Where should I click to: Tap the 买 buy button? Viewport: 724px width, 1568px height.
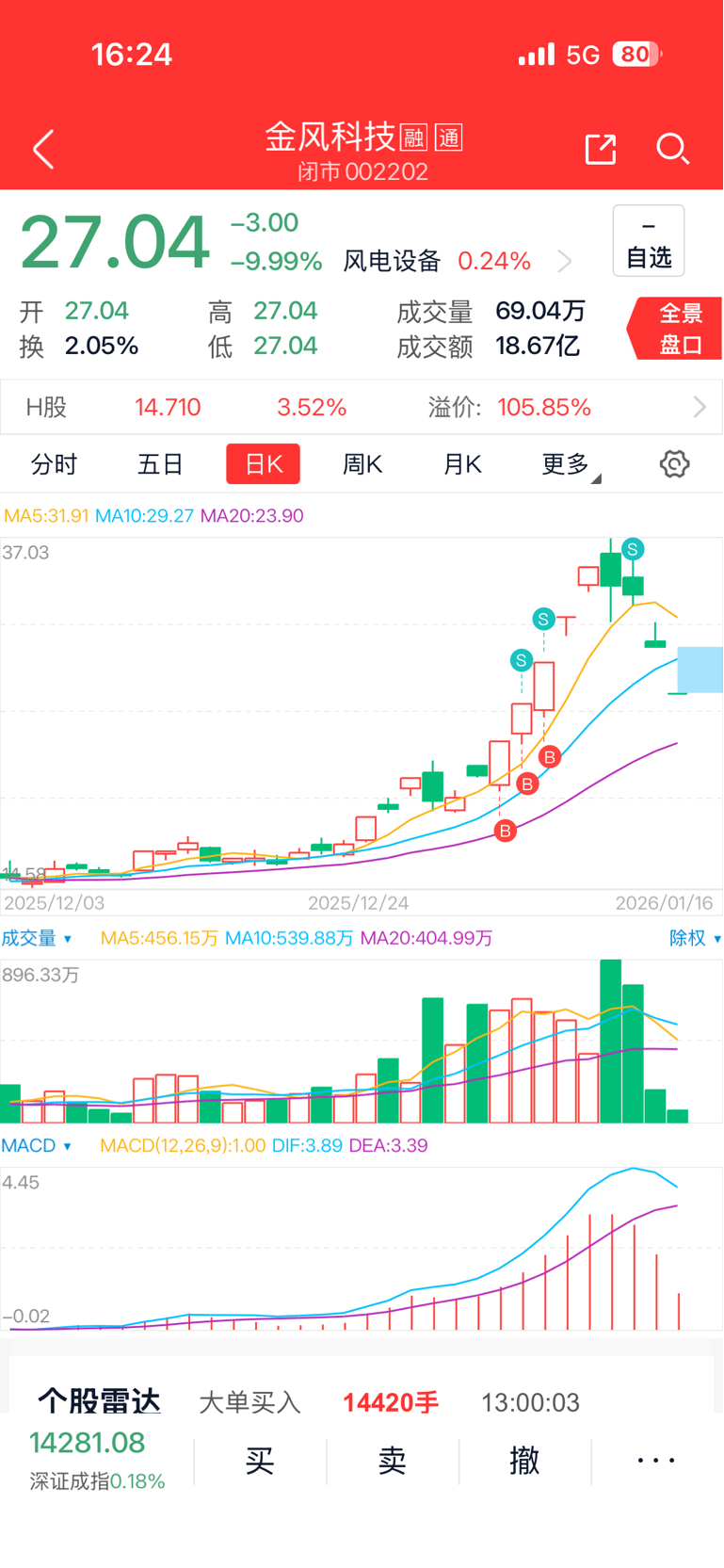point(260,1461)
